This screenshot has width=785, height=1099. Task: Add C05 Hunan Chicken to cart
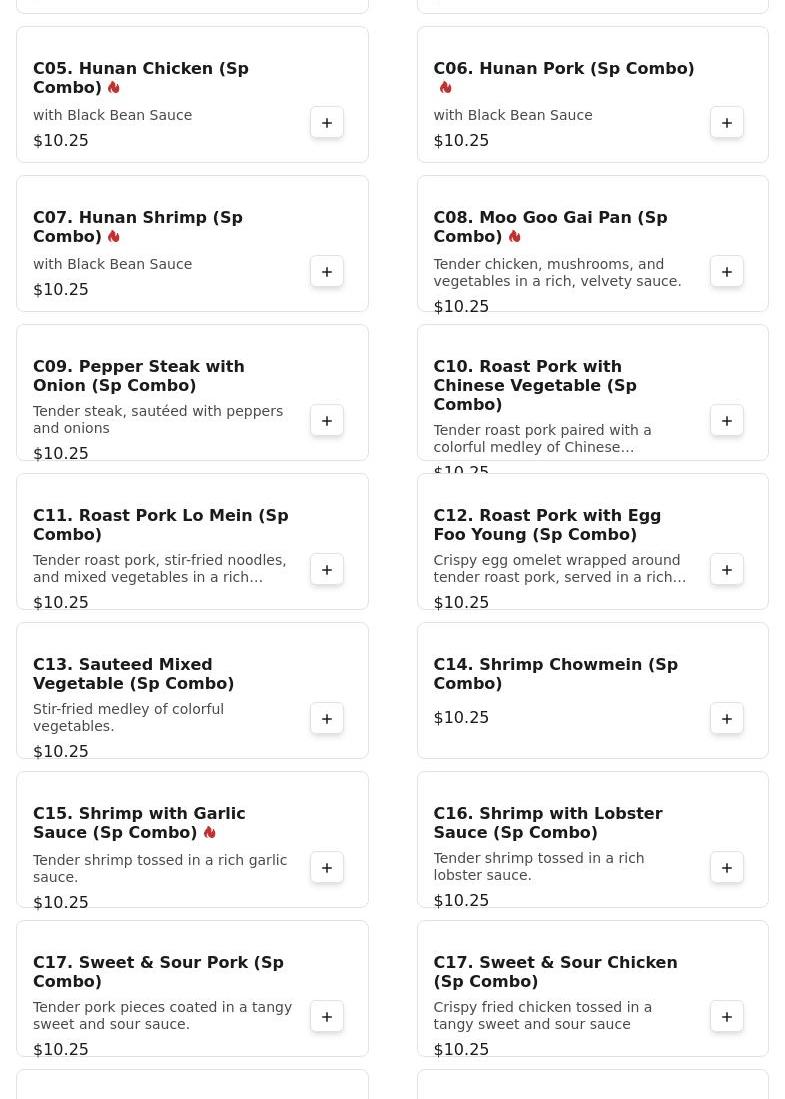pos(327,123)
